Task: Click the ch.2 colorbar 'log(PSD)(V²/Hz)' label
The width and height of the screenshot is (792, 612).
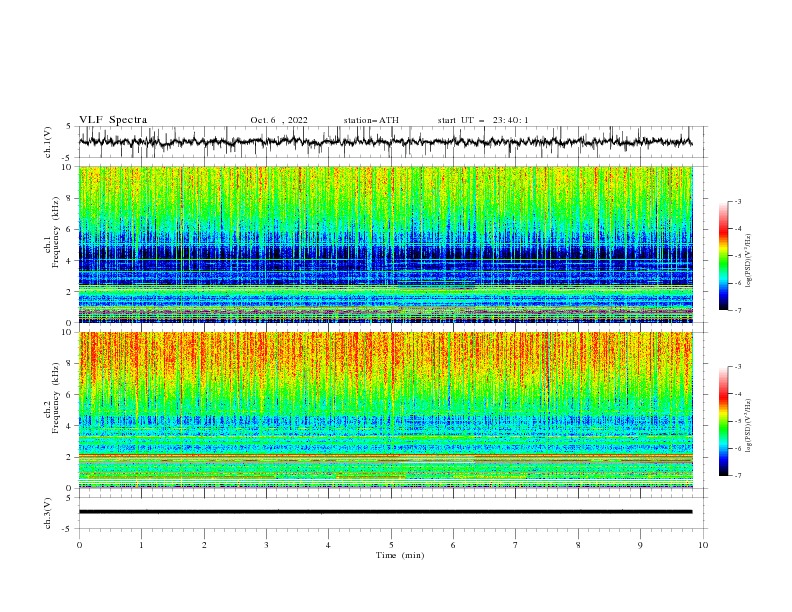Action: 750,425
